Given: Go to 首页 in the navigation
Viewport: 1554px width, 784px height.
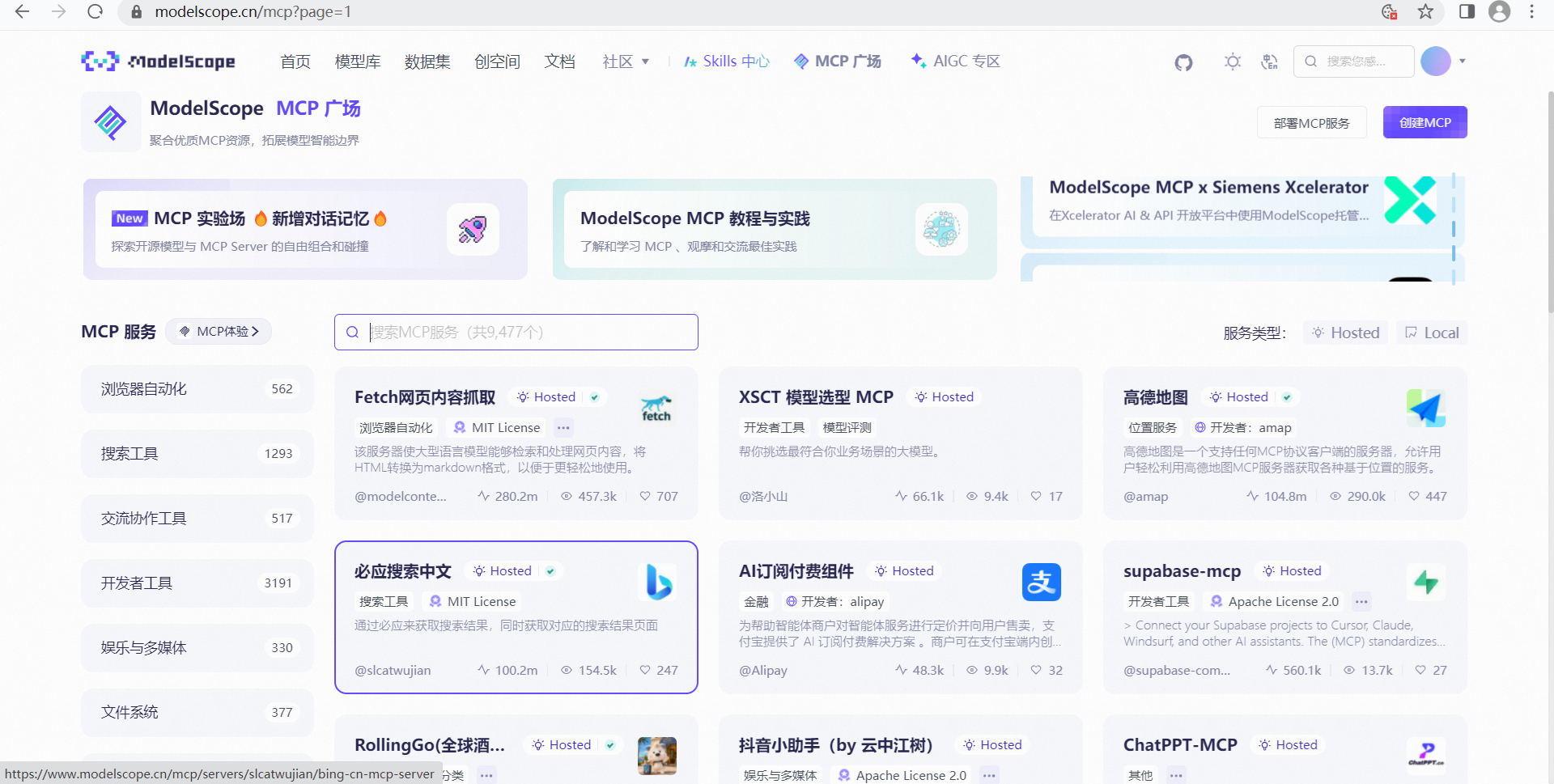Looking at the screenshot, I should pyautogui.click(x=295, y=61).
